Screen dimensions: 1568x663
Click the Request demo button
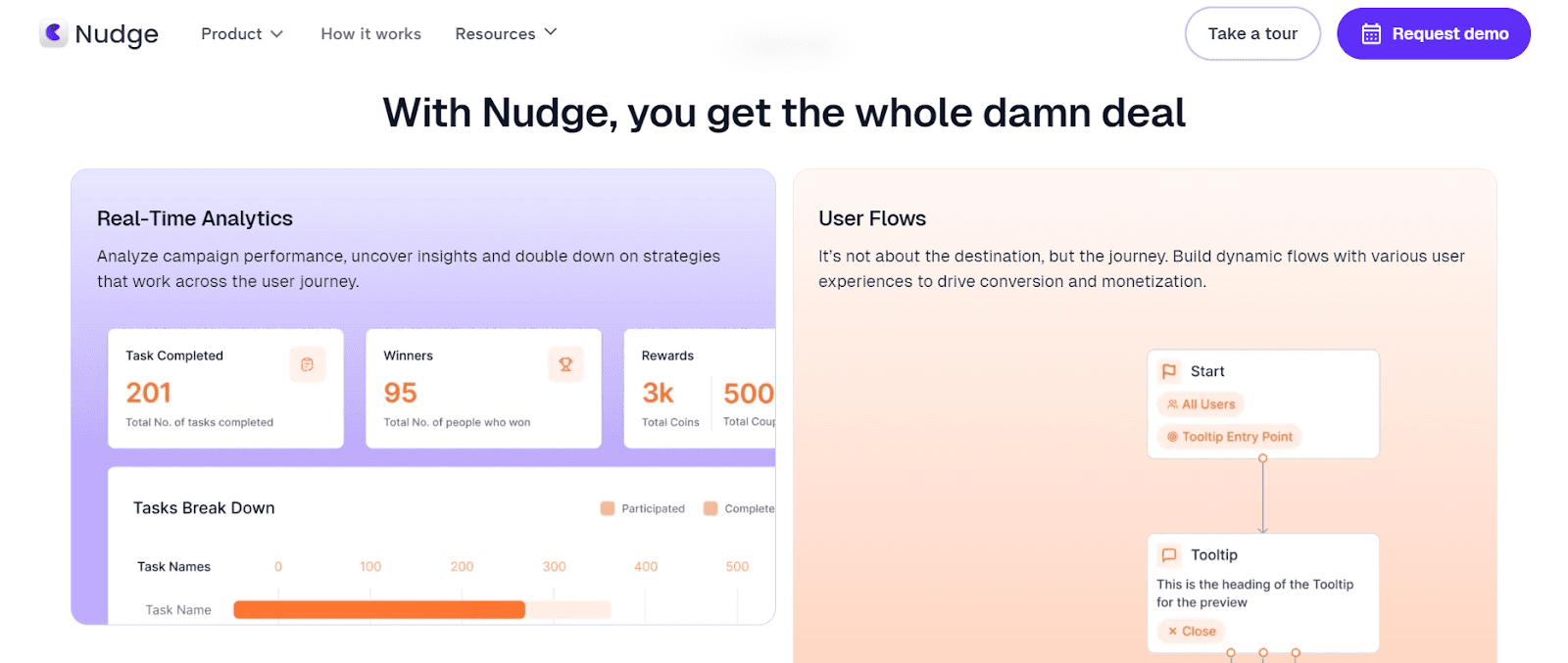pyautogui.click(x=1434, y=34)
